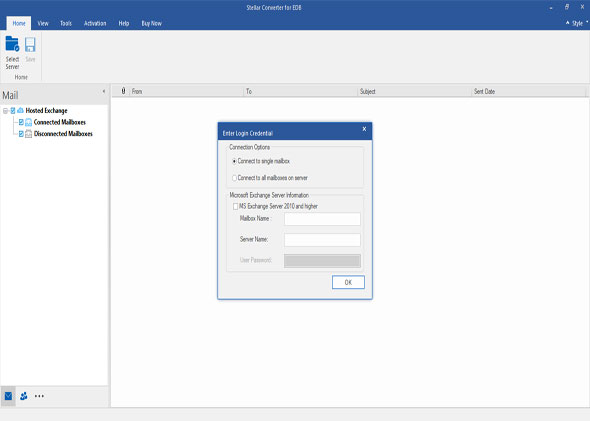Select Connect to all mailboxes on server
This screenshot has height=421, width=590.
pos(234,178)
